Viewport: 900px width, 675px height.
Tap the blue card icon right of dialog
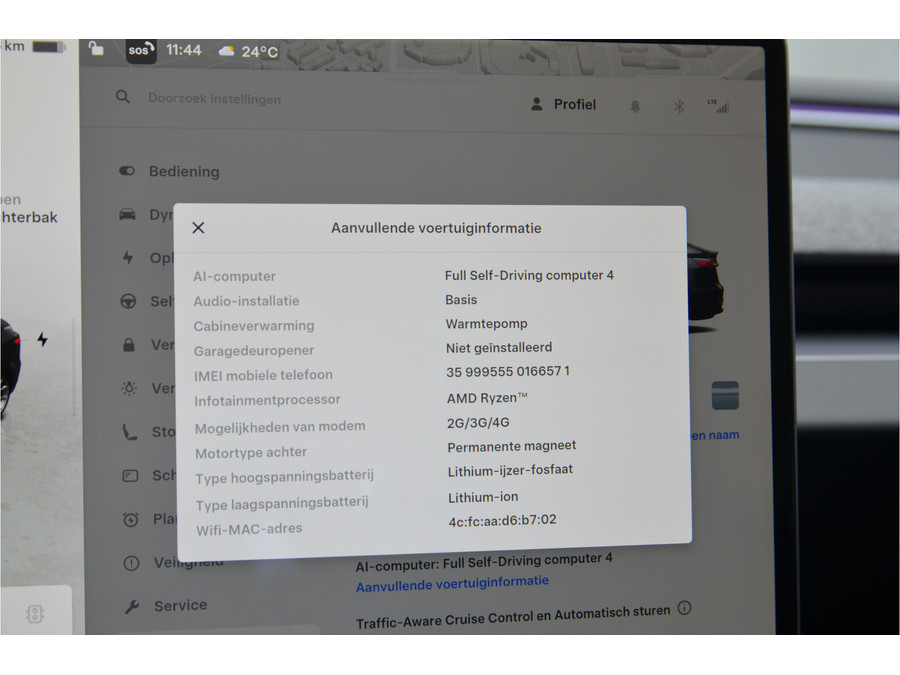coord(725,395)
